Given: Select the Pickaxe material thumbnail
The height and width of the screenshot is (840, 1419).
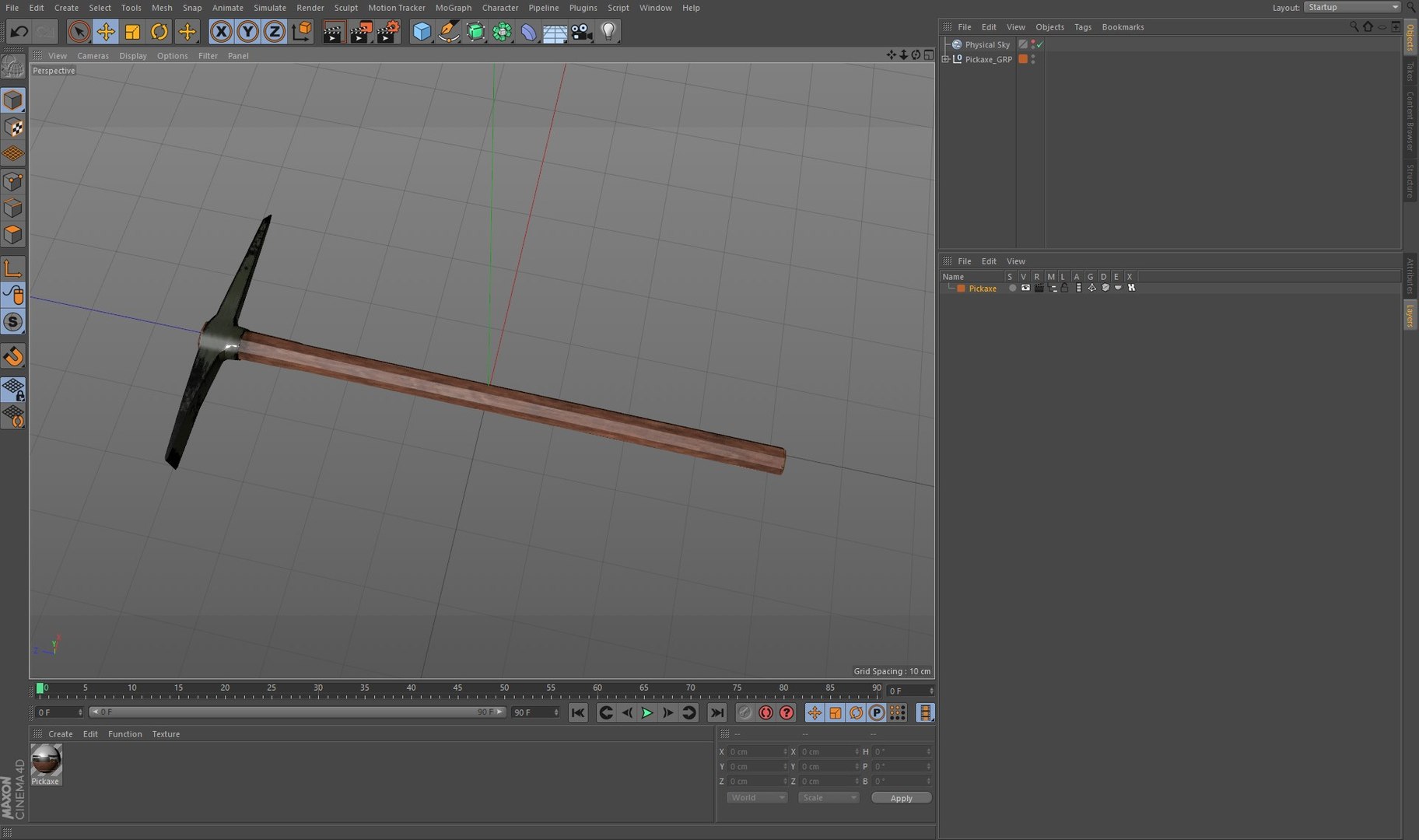Looking at the screenshot, I should click(46, 764).
